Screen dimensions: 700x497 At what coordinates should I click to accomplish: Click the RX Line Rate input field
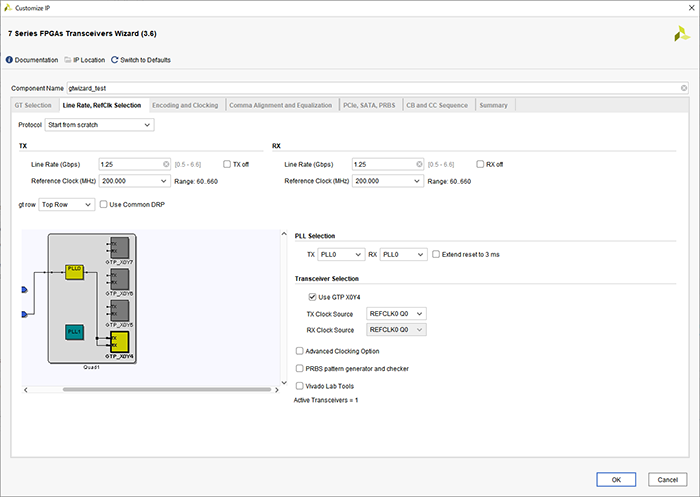(x=388, y=164)
